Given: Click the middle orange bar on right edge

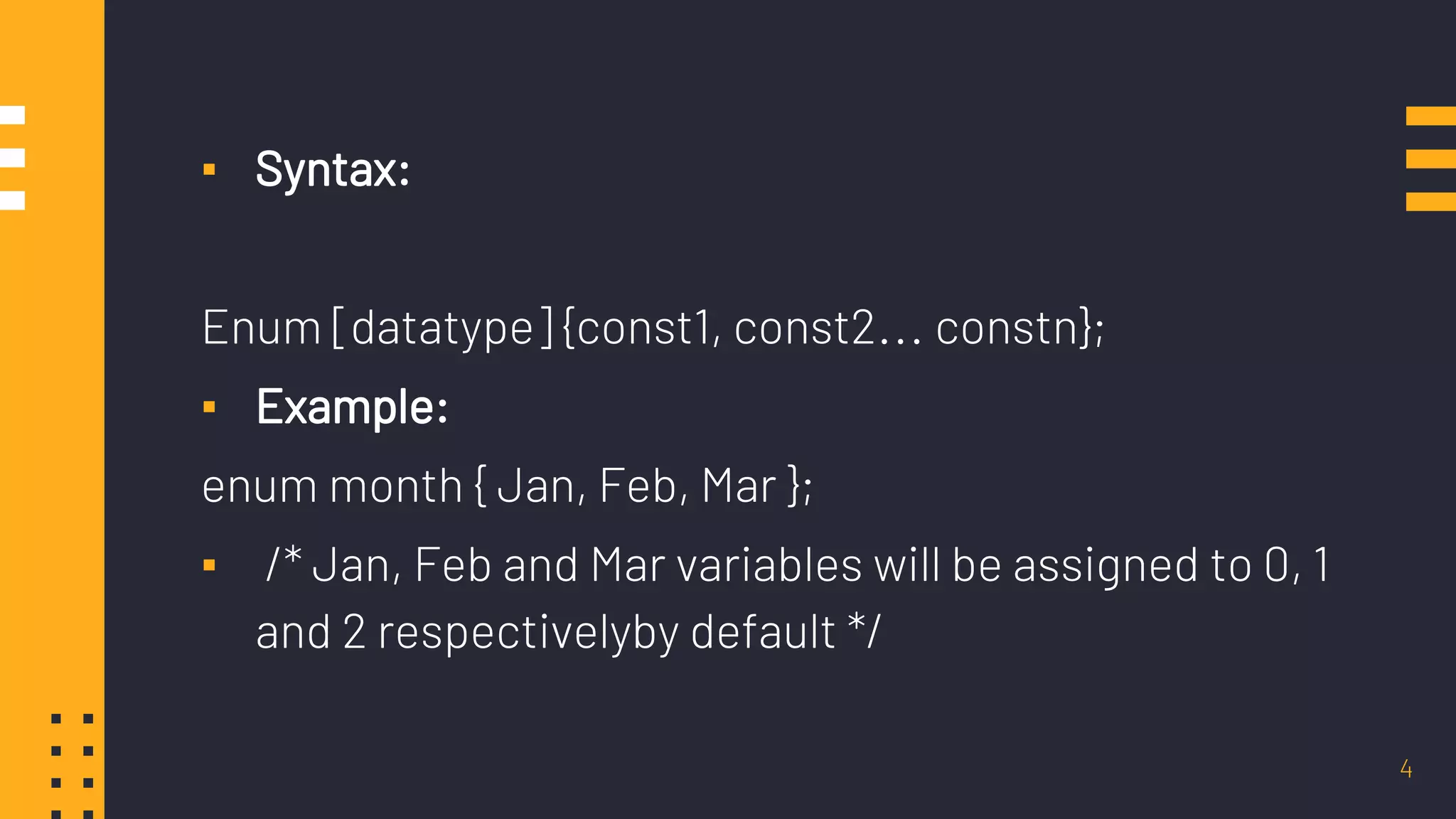Looking at the screenshot, I should tap(1431, 159).
